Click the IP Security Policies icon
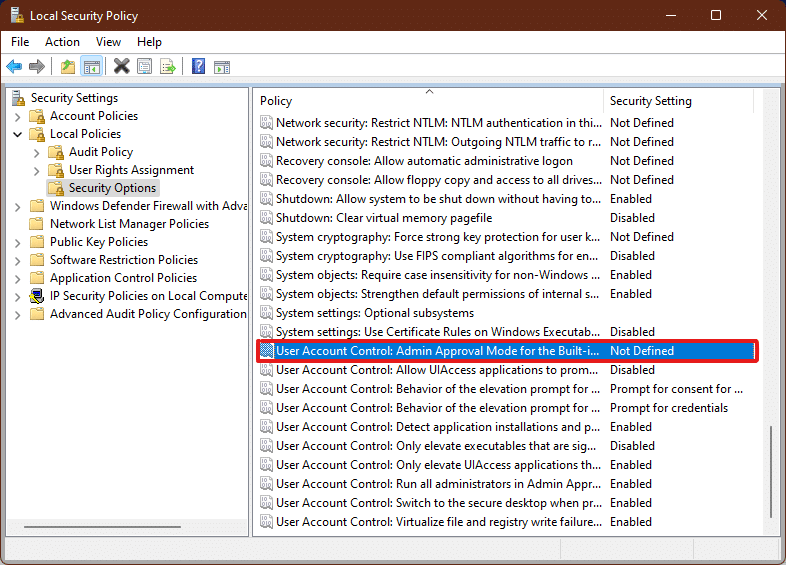 tap(37, 296)
